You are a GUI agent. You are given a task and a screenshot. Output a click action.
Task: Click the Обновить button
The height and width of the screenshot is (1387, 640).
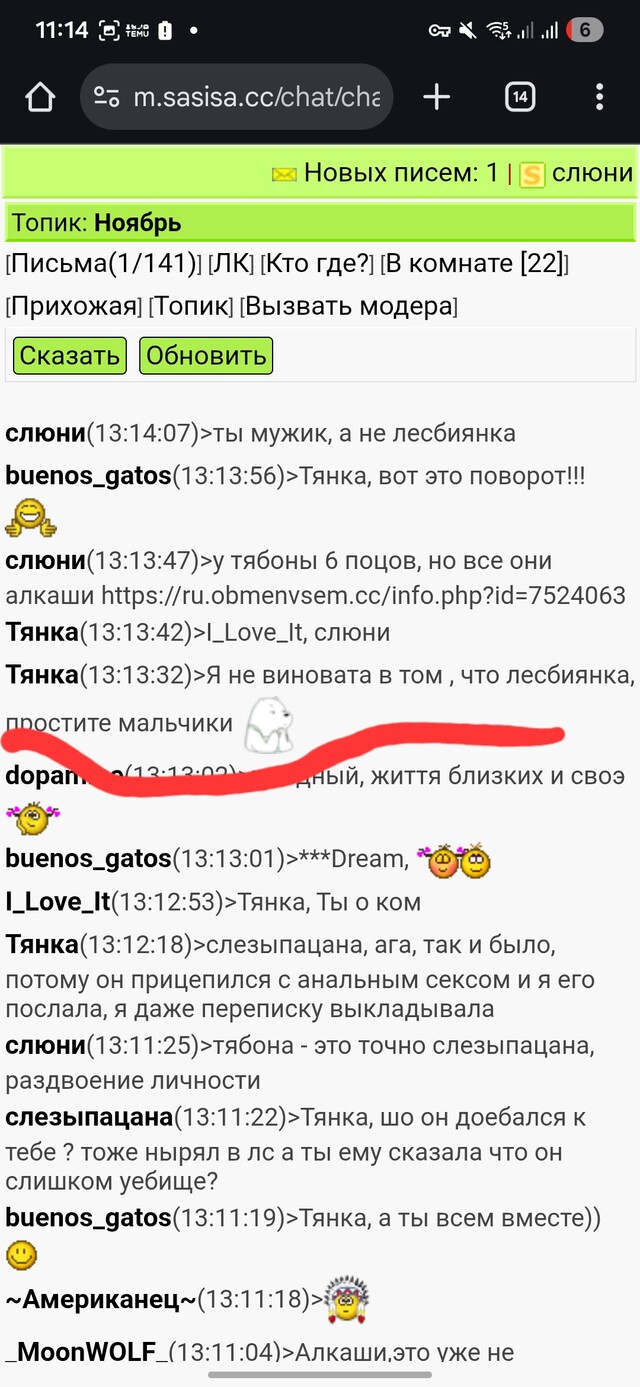206,355
